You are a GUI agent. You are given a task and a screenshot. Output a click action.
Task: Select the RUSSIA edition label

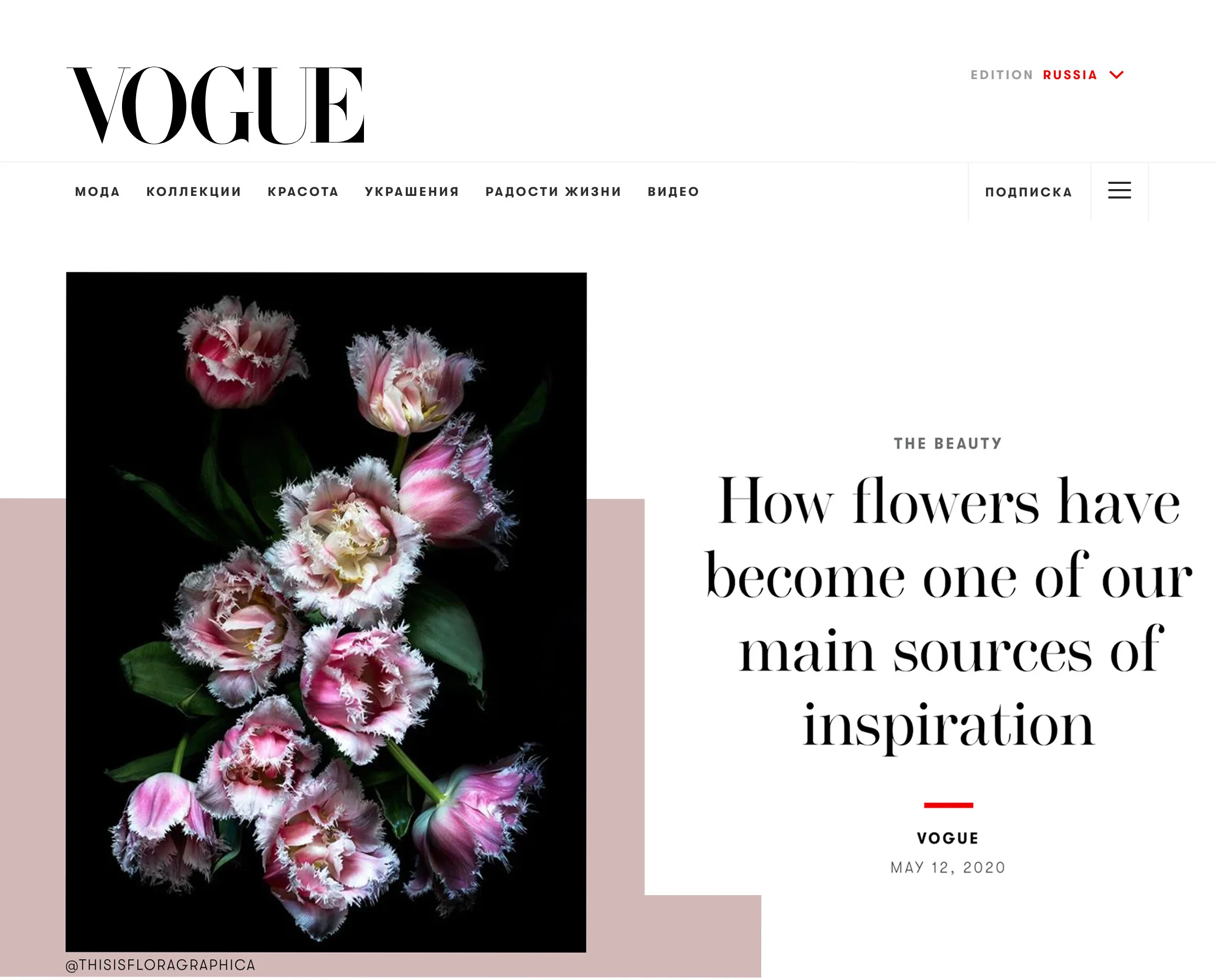point(1069,75)
